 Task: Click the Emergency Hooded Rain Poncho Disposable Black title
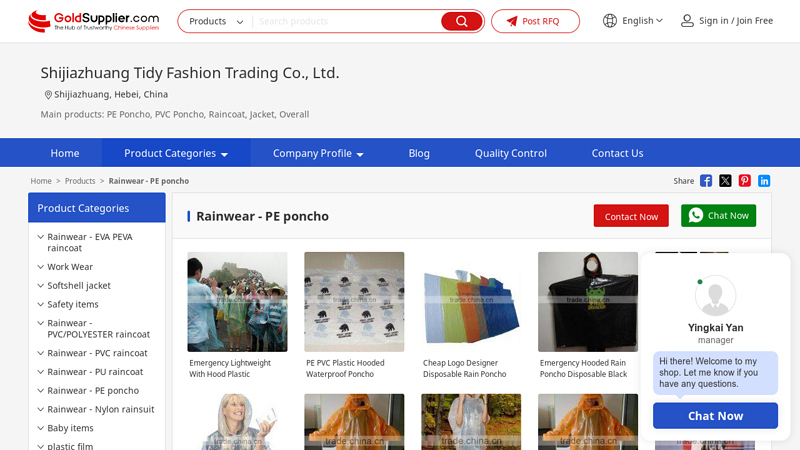(x=584, y=368)
